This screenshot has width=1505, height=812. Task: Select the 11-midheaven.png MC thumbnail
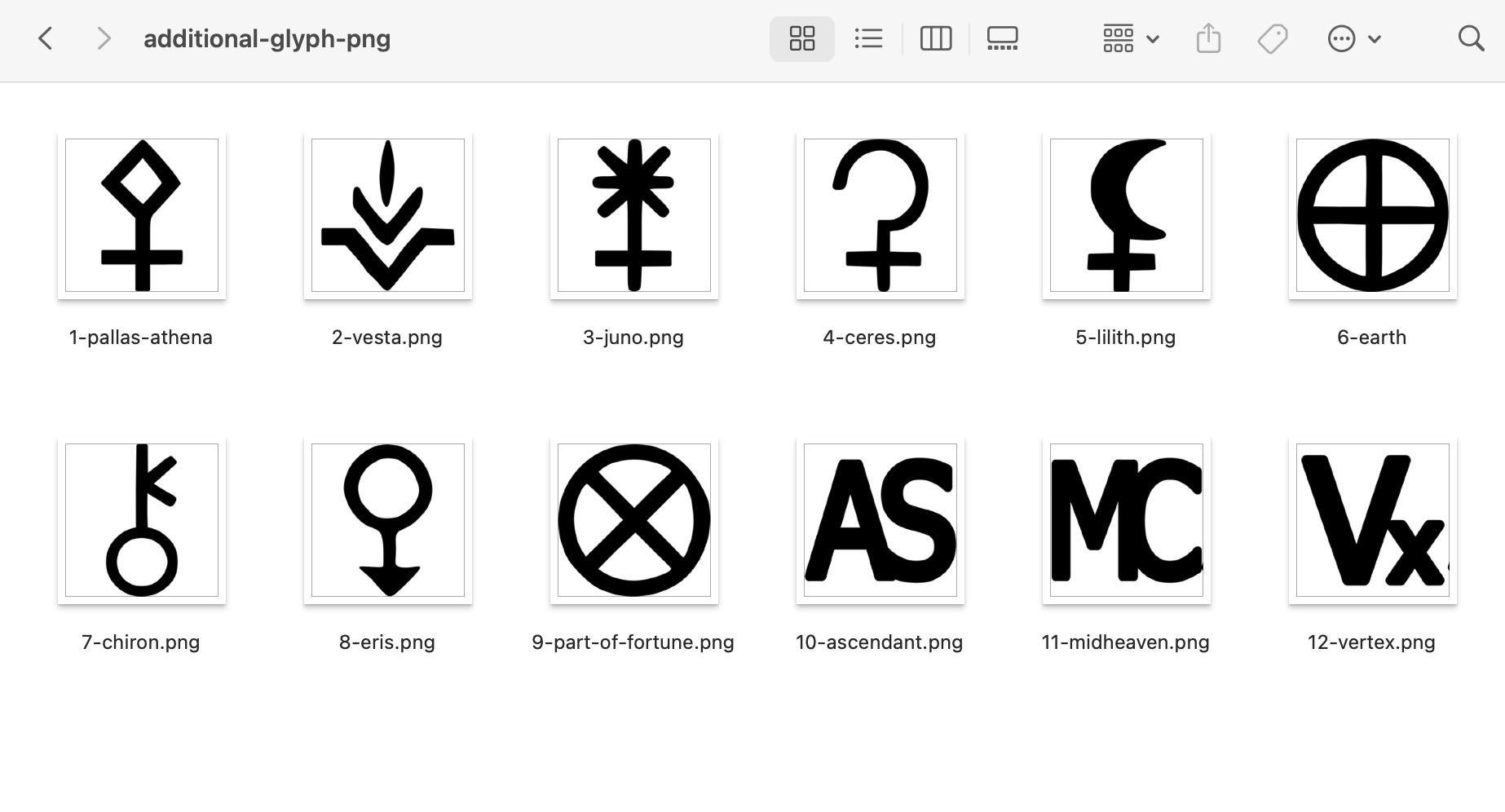click(x=1127, y=520)
